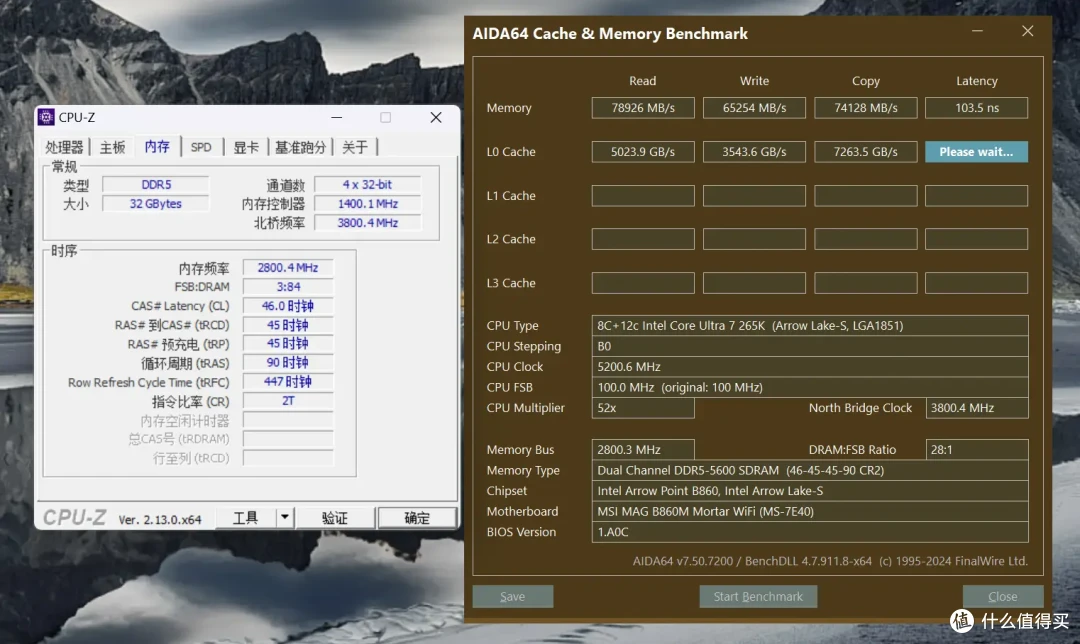1080x644 pixels.
Task: Click the Close button in AIDA64
Action: (x=1003, y=596)
